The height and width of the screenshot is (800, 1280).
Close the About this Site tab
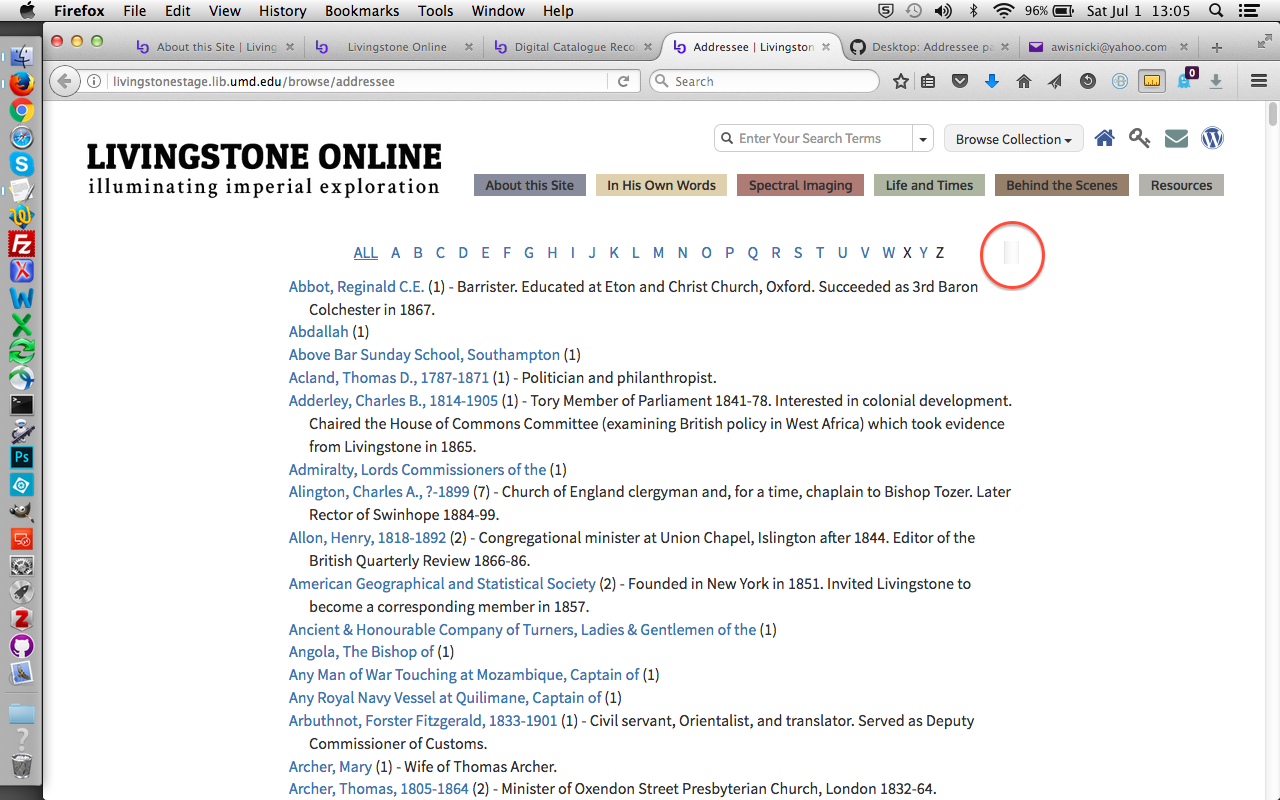[291, 47]
